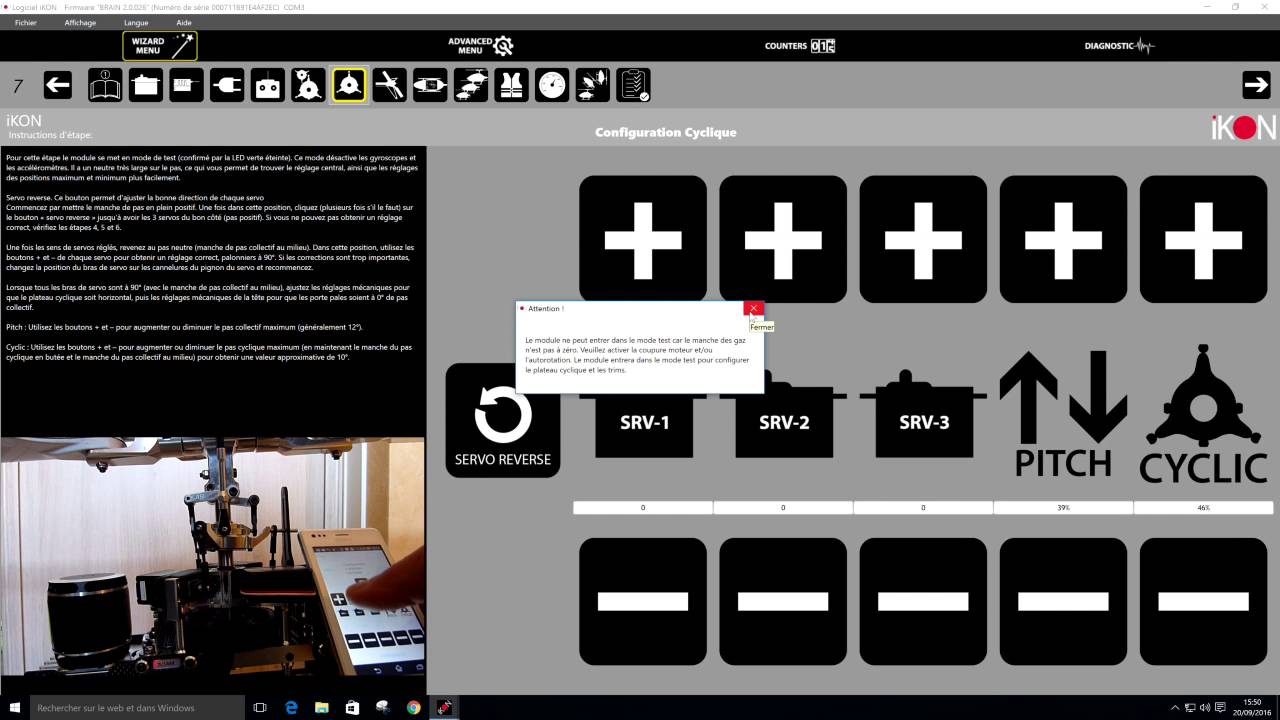Select the swashplate gear setup icon

(308, 86)
